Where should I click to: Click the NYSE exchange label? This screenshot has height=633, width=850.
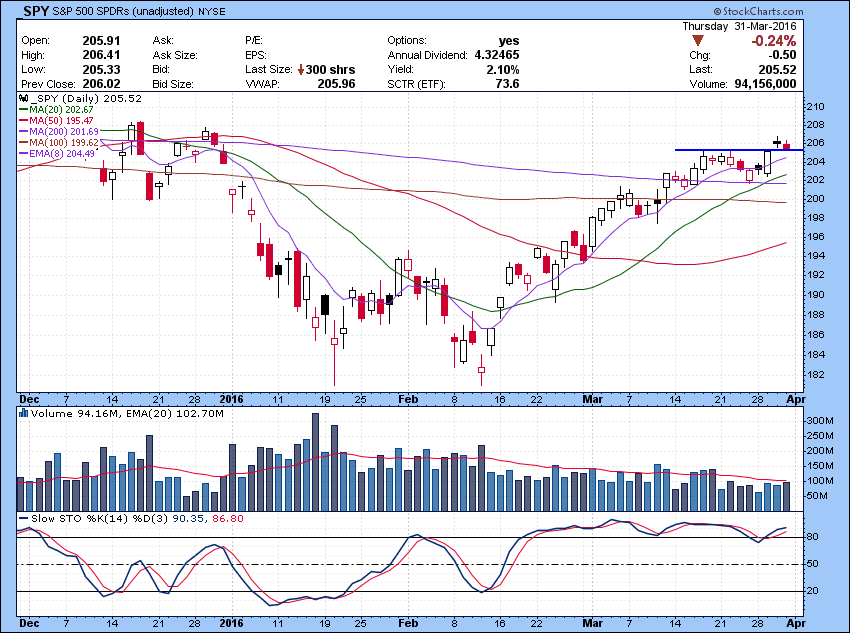tap(211, 11)
